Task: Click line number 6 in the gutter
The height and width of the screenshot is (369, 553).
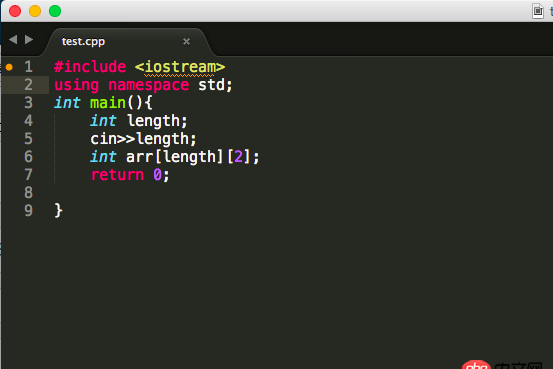Action: pyautogui.click(x=29, y=157)
